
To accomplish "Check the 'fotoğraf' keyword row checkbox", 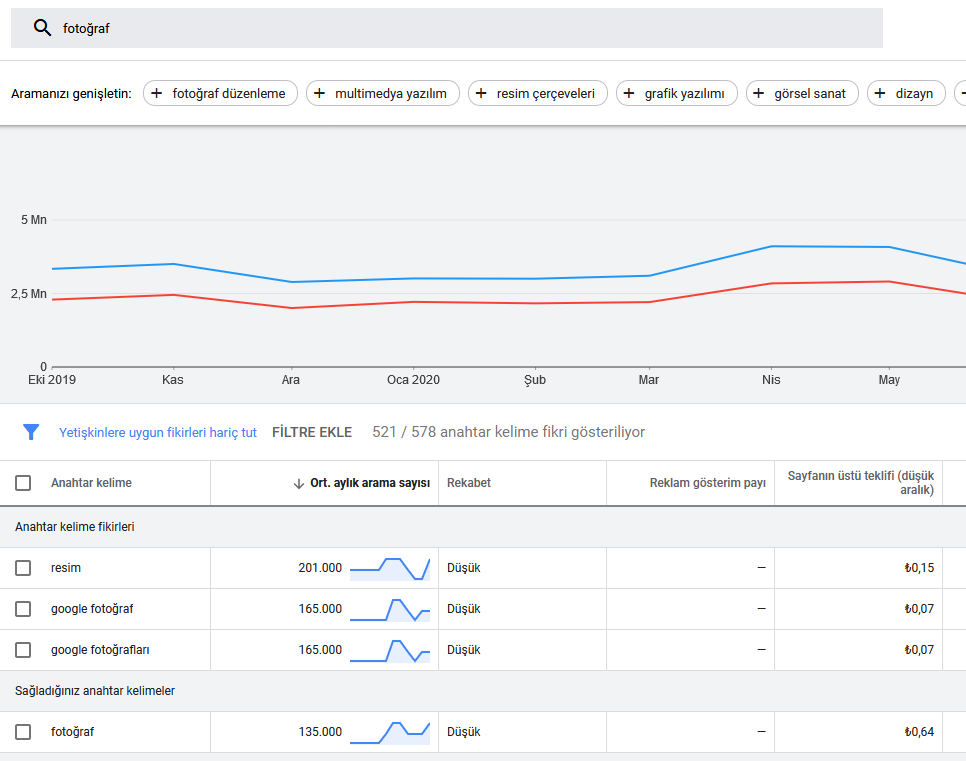I will click(x=23, y=731).
